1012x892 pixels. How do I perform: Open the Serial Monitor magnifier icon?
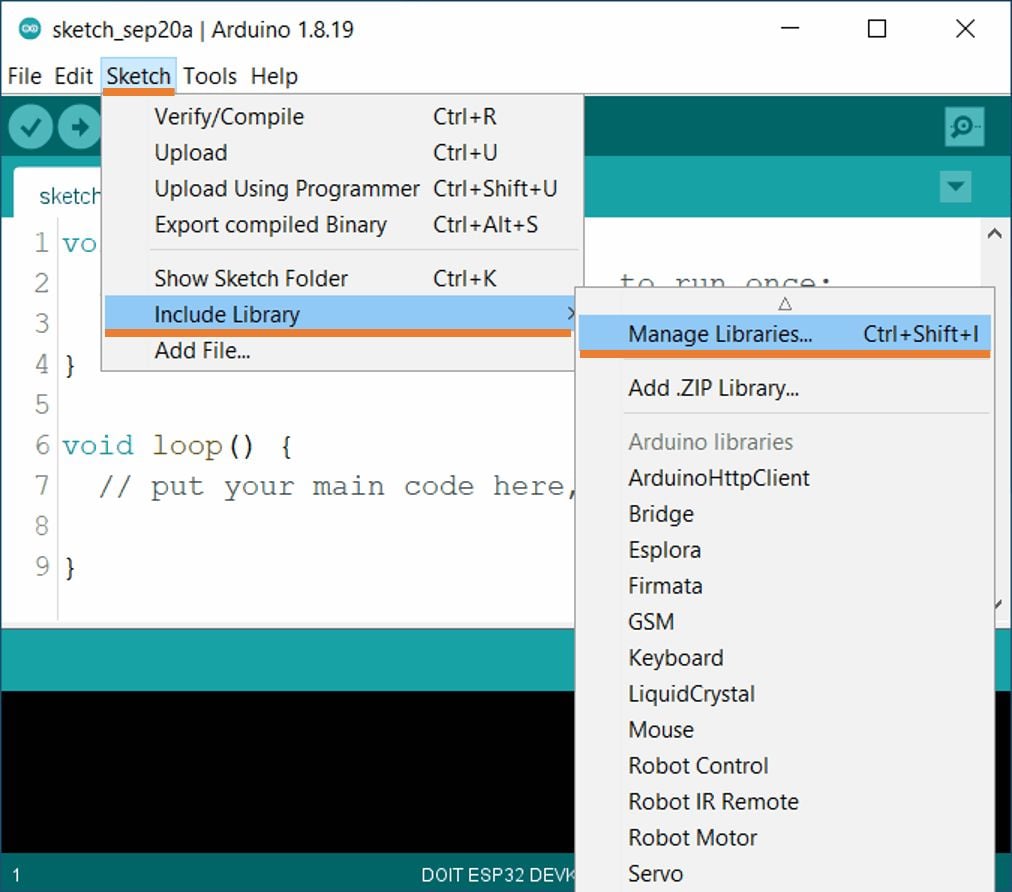[x=963, y=127]
